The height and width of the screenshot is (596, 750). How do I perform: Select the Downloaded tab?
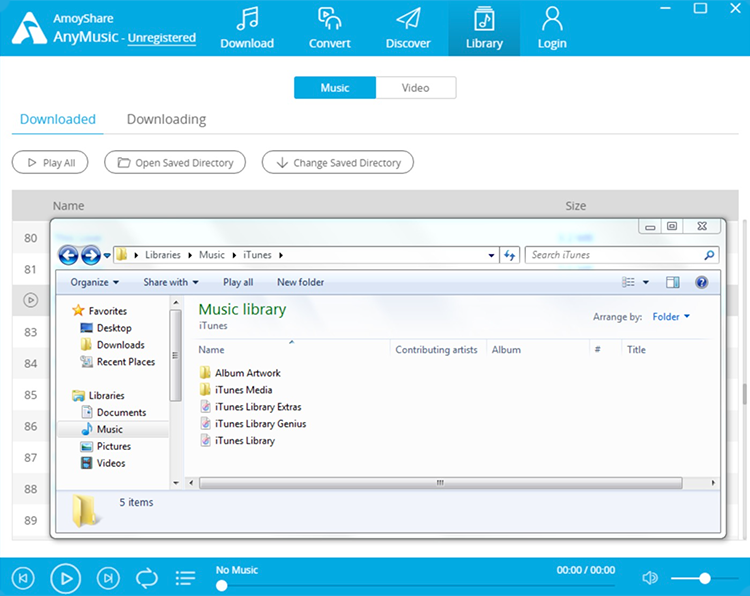tap(58, 119)
